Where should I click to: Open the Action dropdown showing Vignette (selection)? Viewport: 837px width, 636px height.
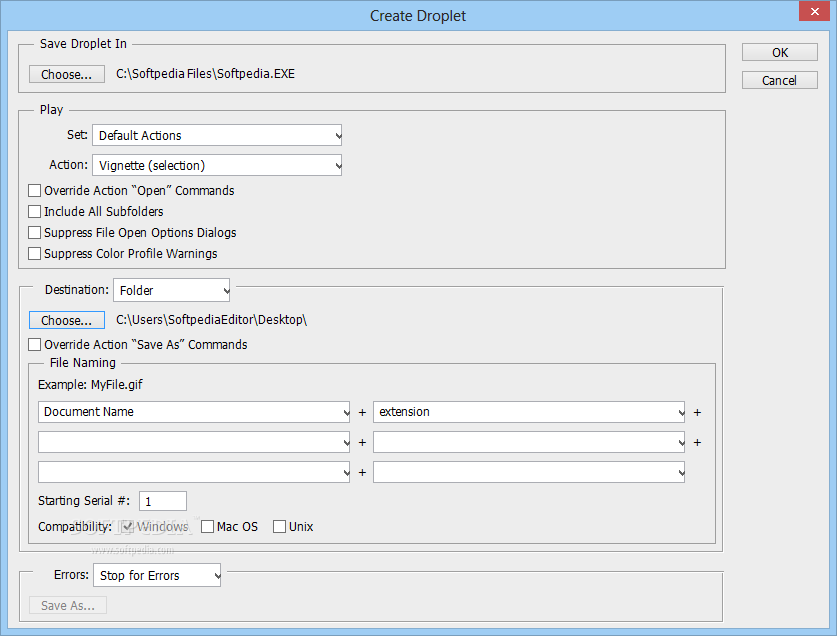tap(217, 166)
